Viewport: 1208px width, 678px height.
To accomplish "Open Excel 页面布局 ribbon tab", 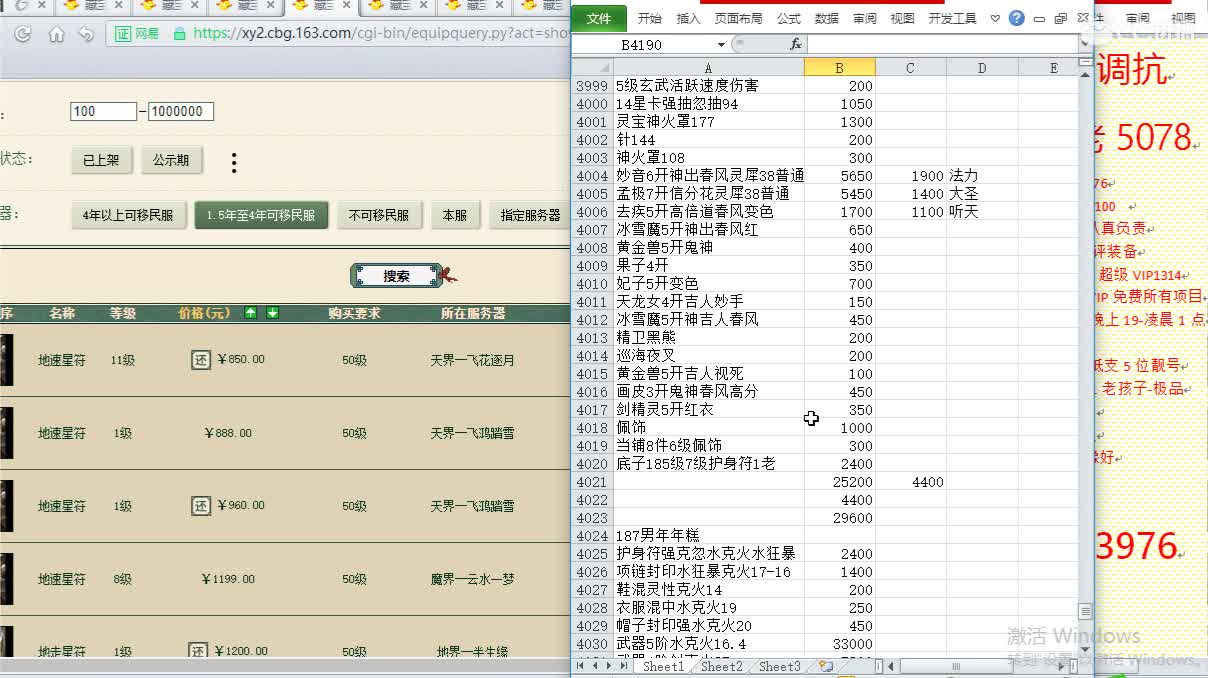I will pyautogui.click(x=738, y=18).
